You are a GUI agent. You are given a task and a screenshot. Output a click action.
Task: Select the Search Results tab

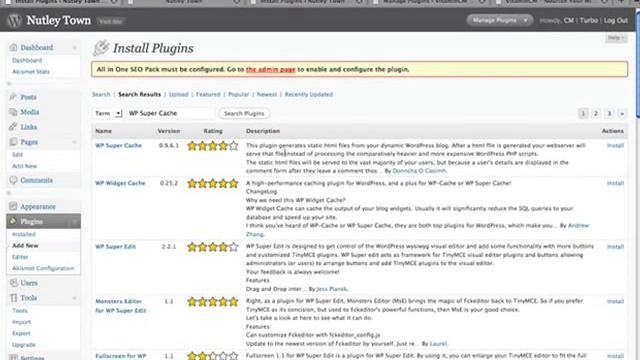pyautogui.click(x=139, y=94)
